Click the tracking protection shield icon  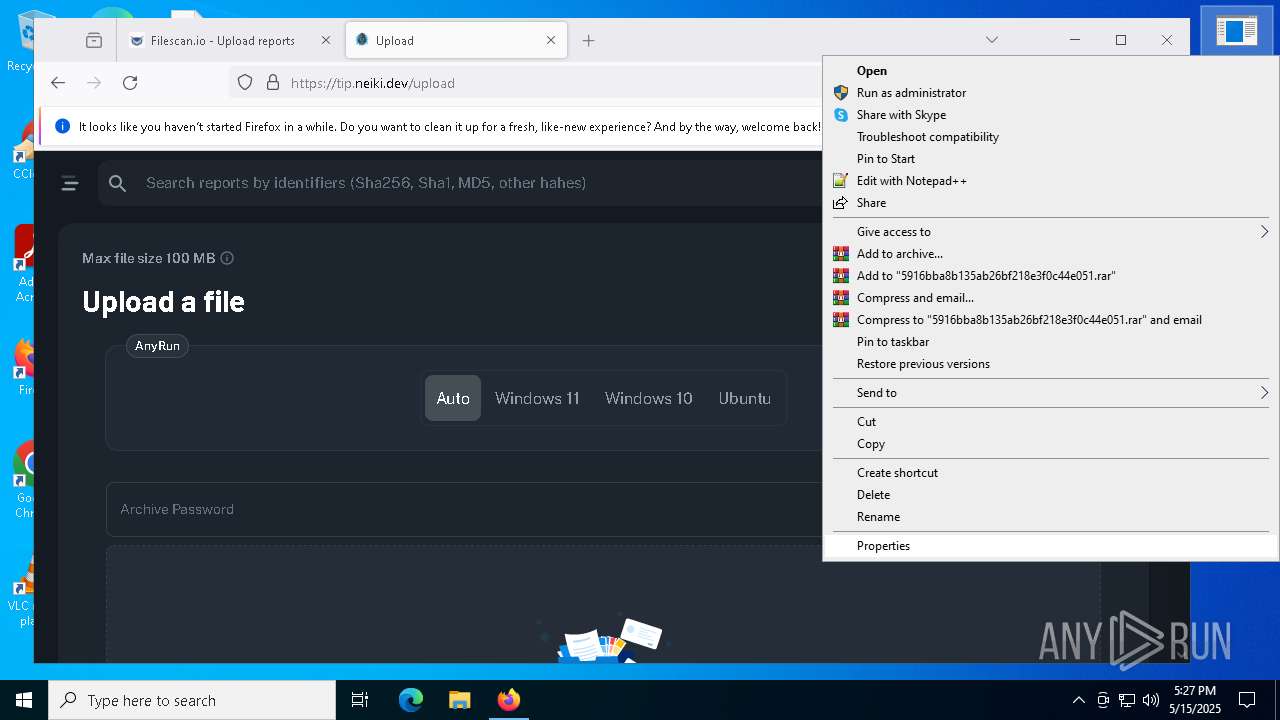(245, 83)
